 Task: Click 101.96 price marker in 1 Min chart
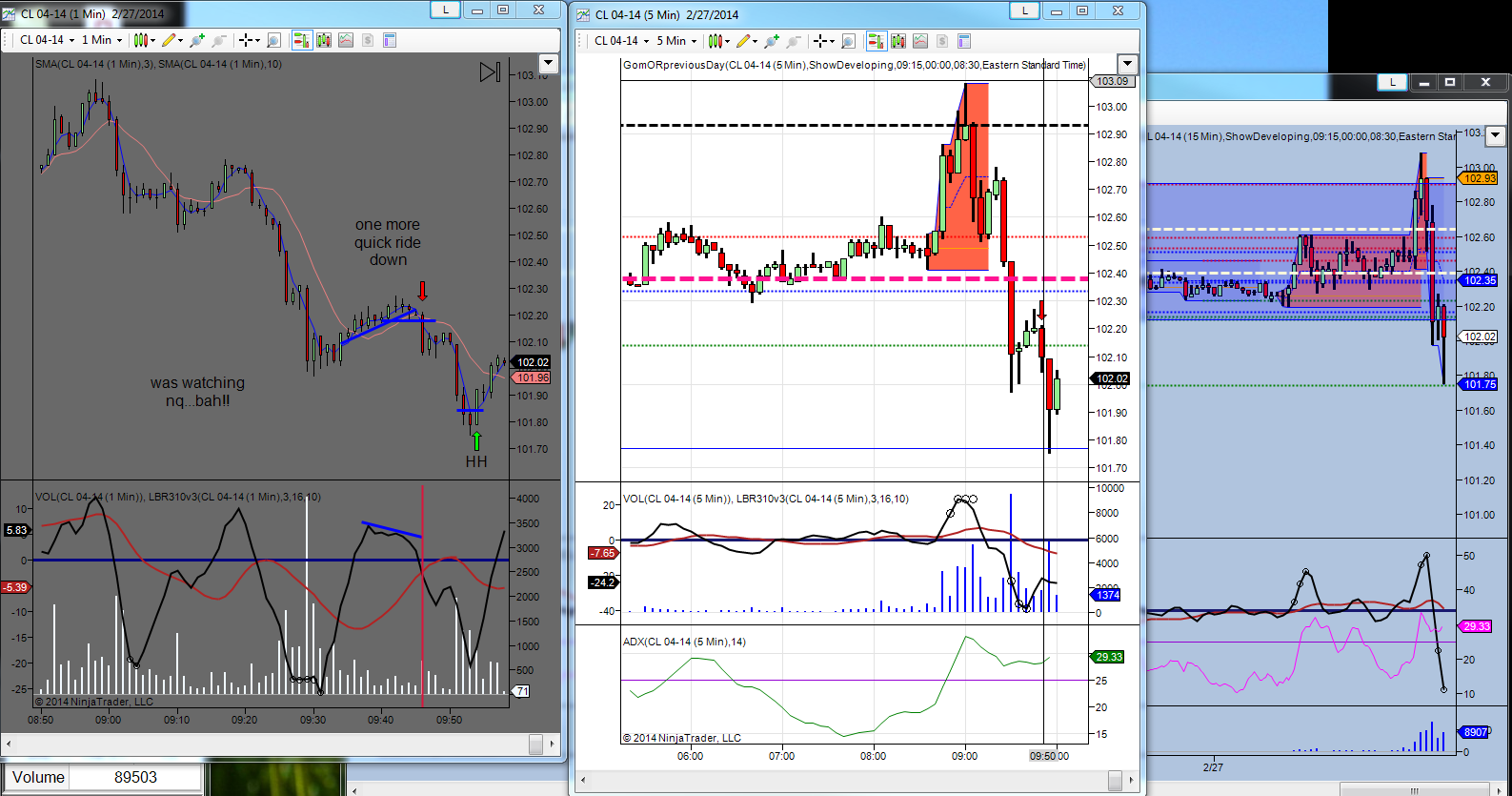pyautogui.click(x=532, y=378)
